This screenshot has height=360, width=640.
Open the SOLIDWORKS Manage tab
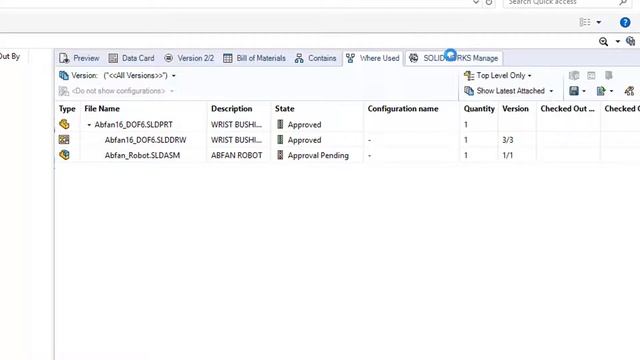(x=453, y=58)
